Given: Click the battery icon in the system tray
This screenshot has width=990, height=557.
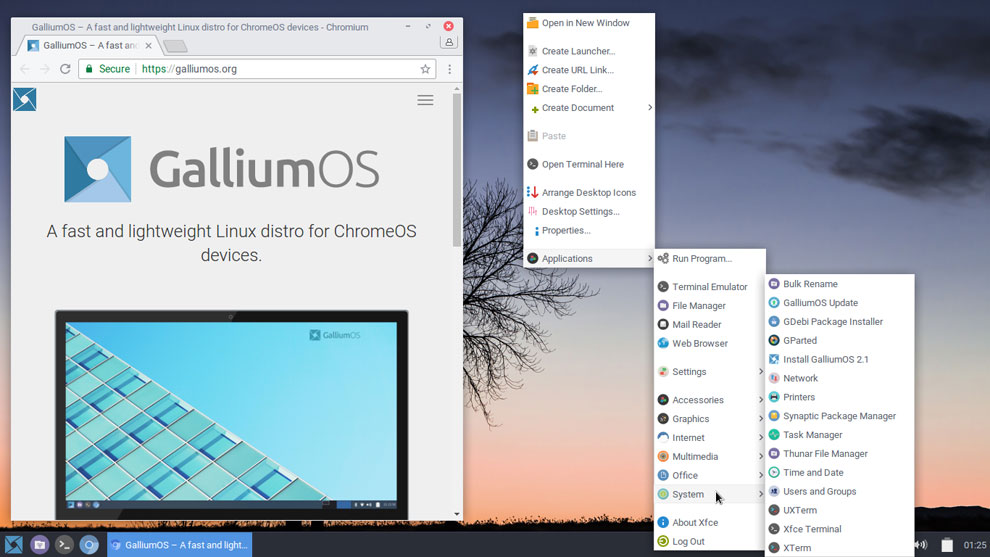Looking at the screenshot, I should click(946, 544).
